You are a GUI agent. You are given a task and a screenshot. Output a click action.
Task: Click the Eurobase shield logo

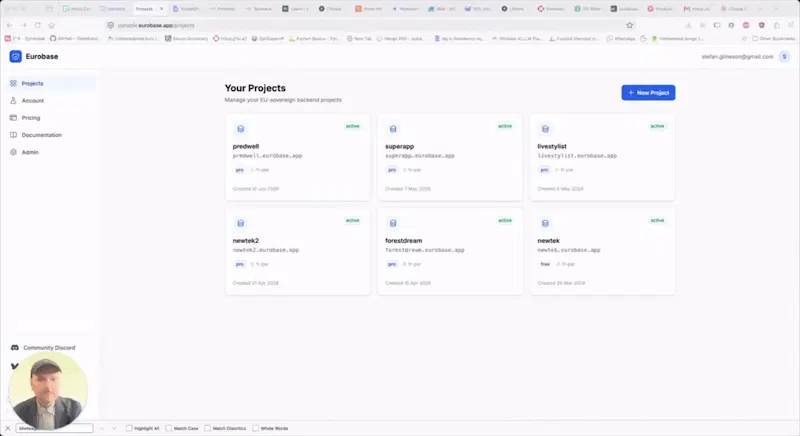click(x=15, y=57)
